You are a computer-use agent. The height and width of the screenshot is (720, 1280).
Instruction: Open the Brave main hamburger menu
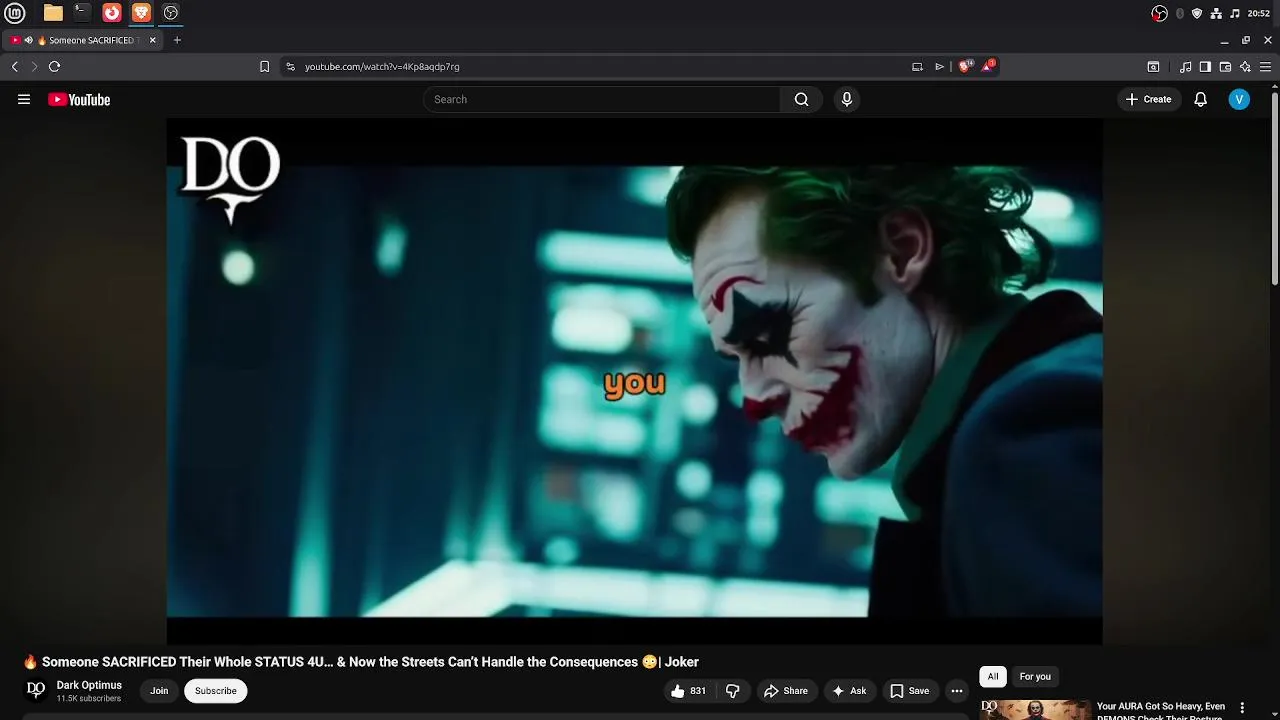1265,66
